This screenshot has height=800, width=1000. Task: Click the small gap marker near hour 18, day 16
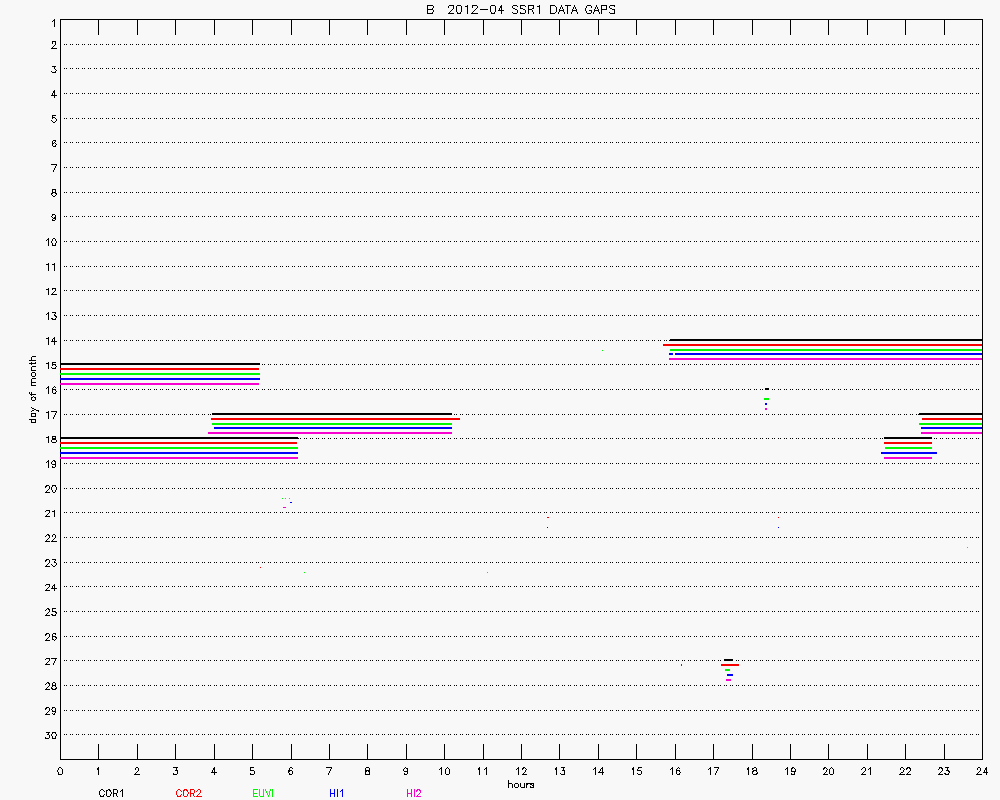click(x=766, y=389)
